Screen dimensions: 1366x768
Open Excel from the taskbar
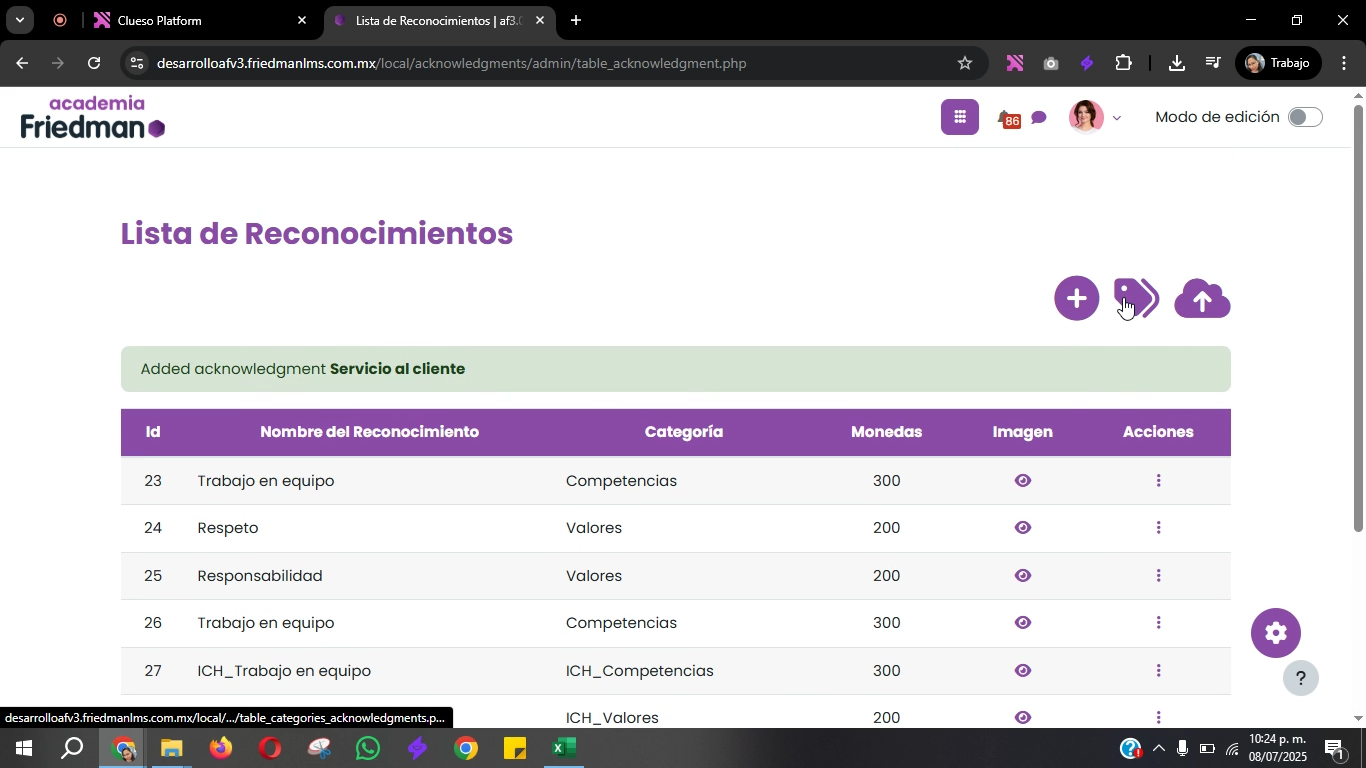pyautogui.click(x=564, y=748)
